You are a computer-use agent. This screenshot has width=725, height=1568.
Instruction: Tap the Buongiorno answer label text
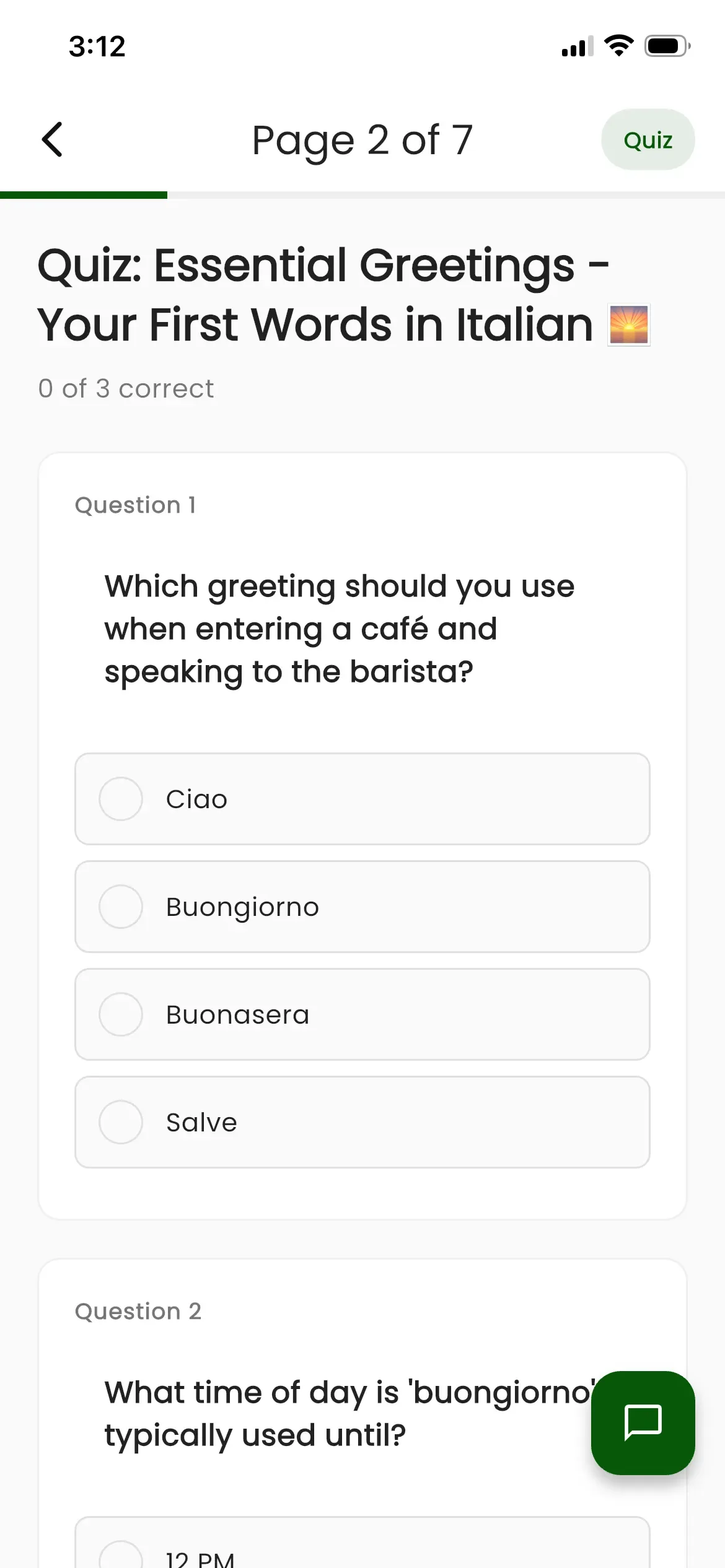(242, 907)
